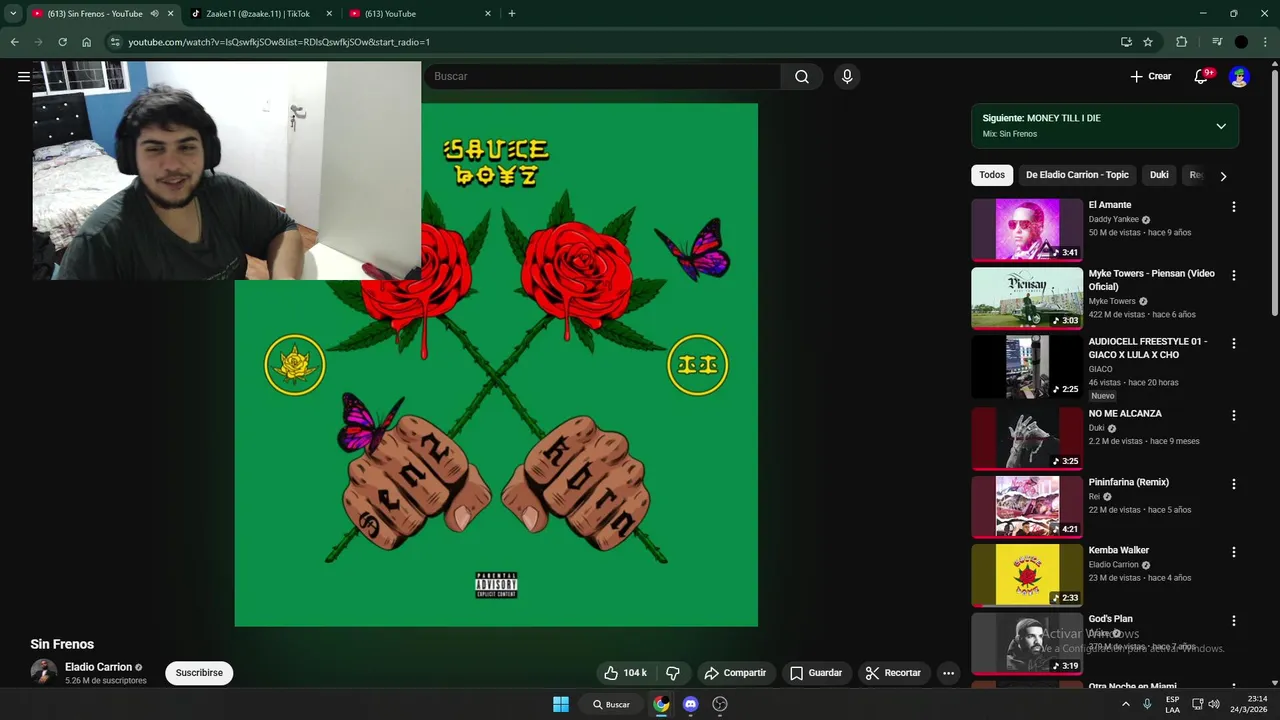Open the Eladio Carrion channel name link
Screen dimensions: 1280x720
(x=99, y=667)
